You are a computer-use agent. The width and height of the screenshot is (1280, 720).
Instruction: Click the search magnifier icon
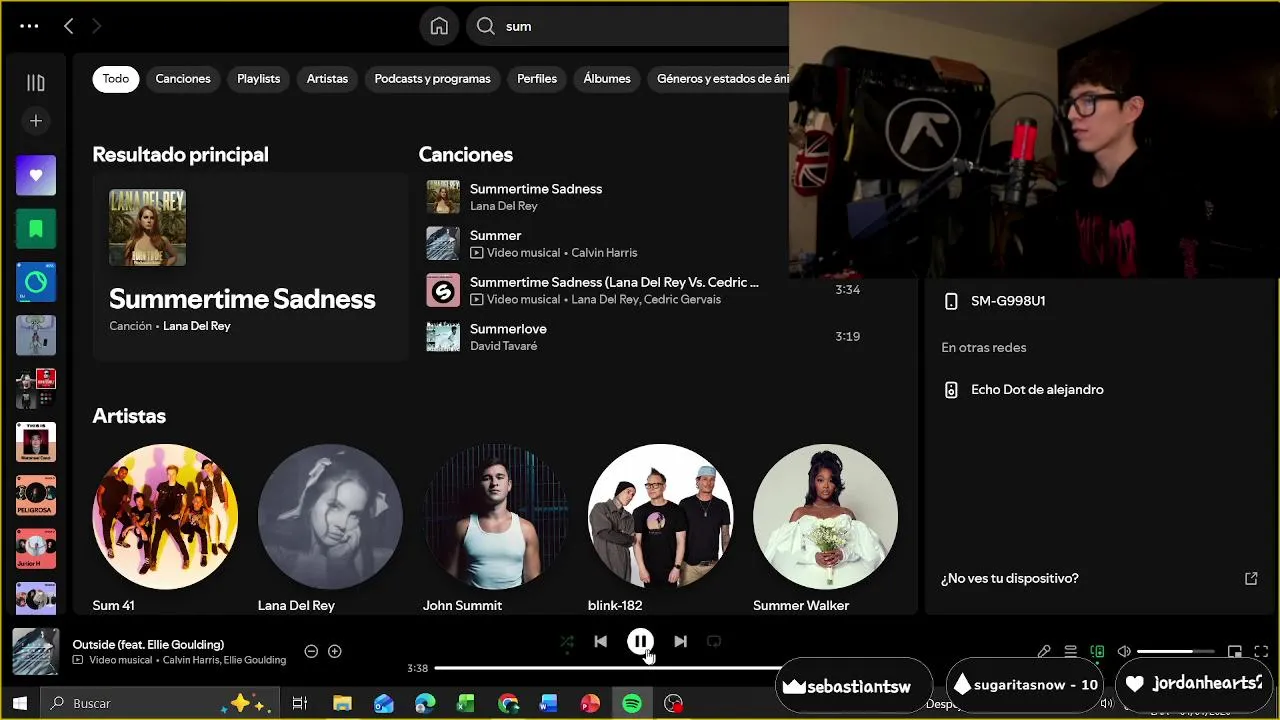[x=486, y=26]
